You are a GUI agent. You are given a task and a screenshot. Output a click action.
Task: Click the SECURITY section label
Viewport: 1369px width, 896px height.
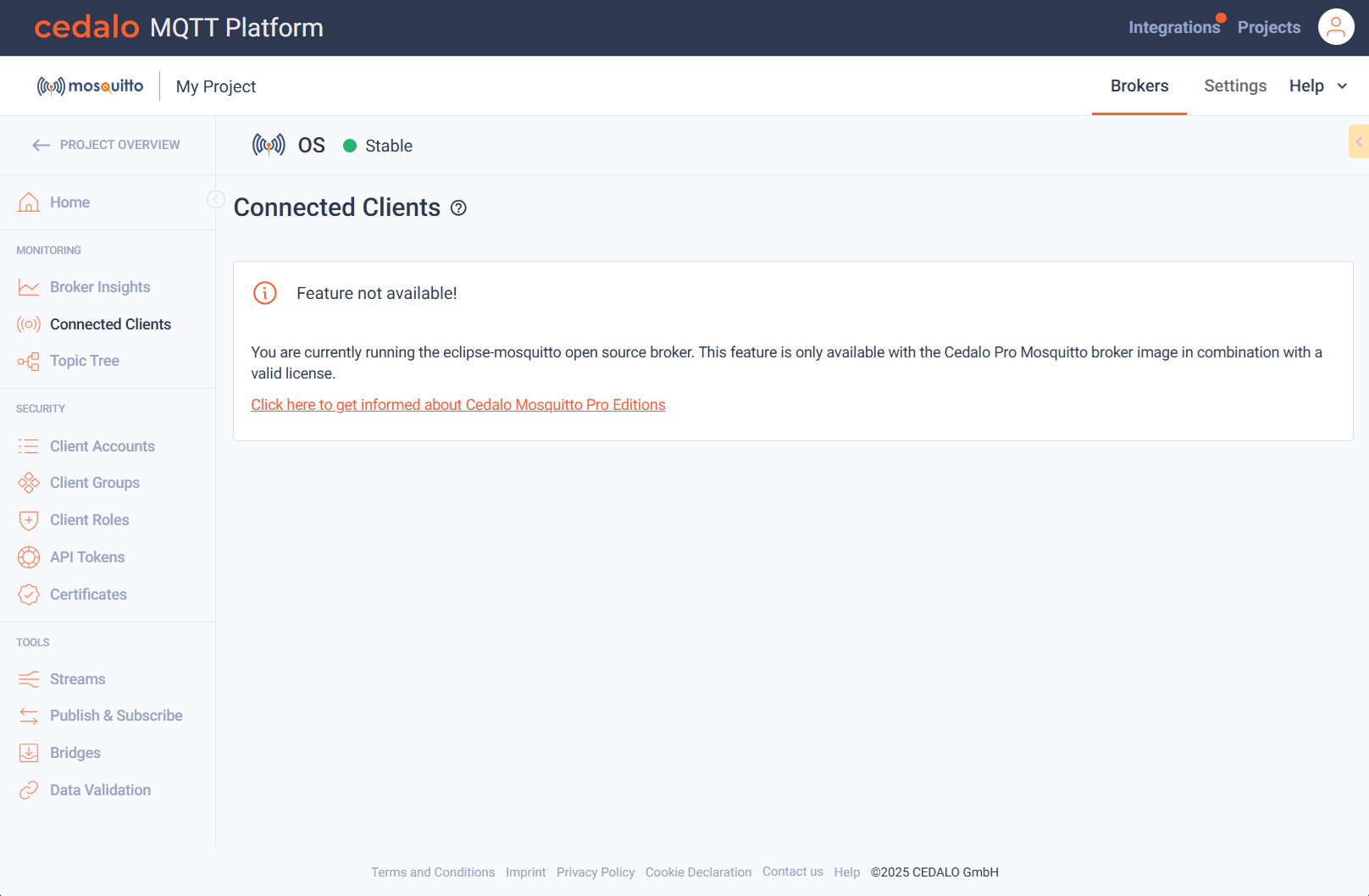tap(41, 409)
